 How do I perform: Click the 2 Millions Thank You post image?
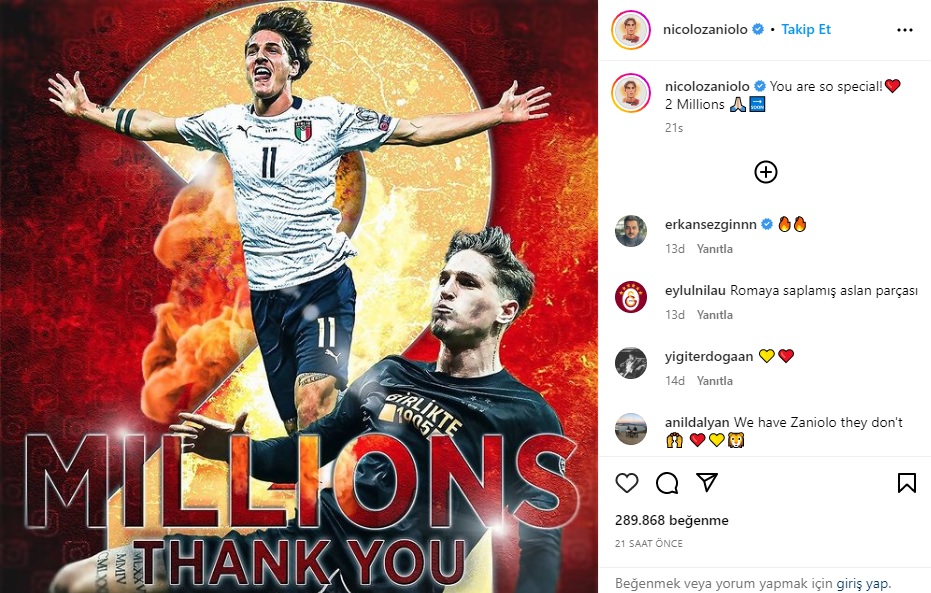tap(299, 297)
